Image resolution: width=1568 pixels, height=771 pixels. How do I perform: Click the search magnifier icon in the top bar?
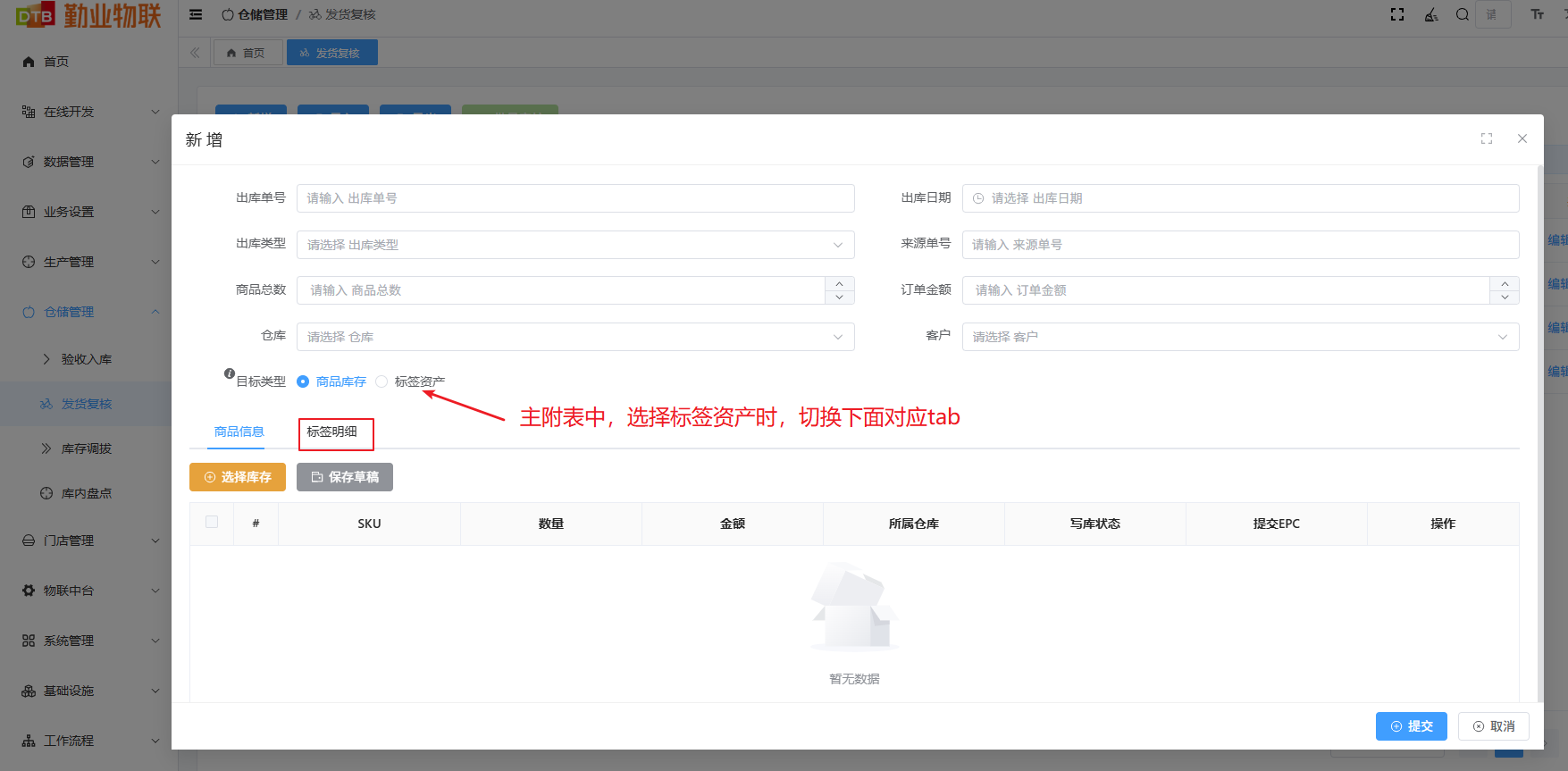tap(1462, 14)
